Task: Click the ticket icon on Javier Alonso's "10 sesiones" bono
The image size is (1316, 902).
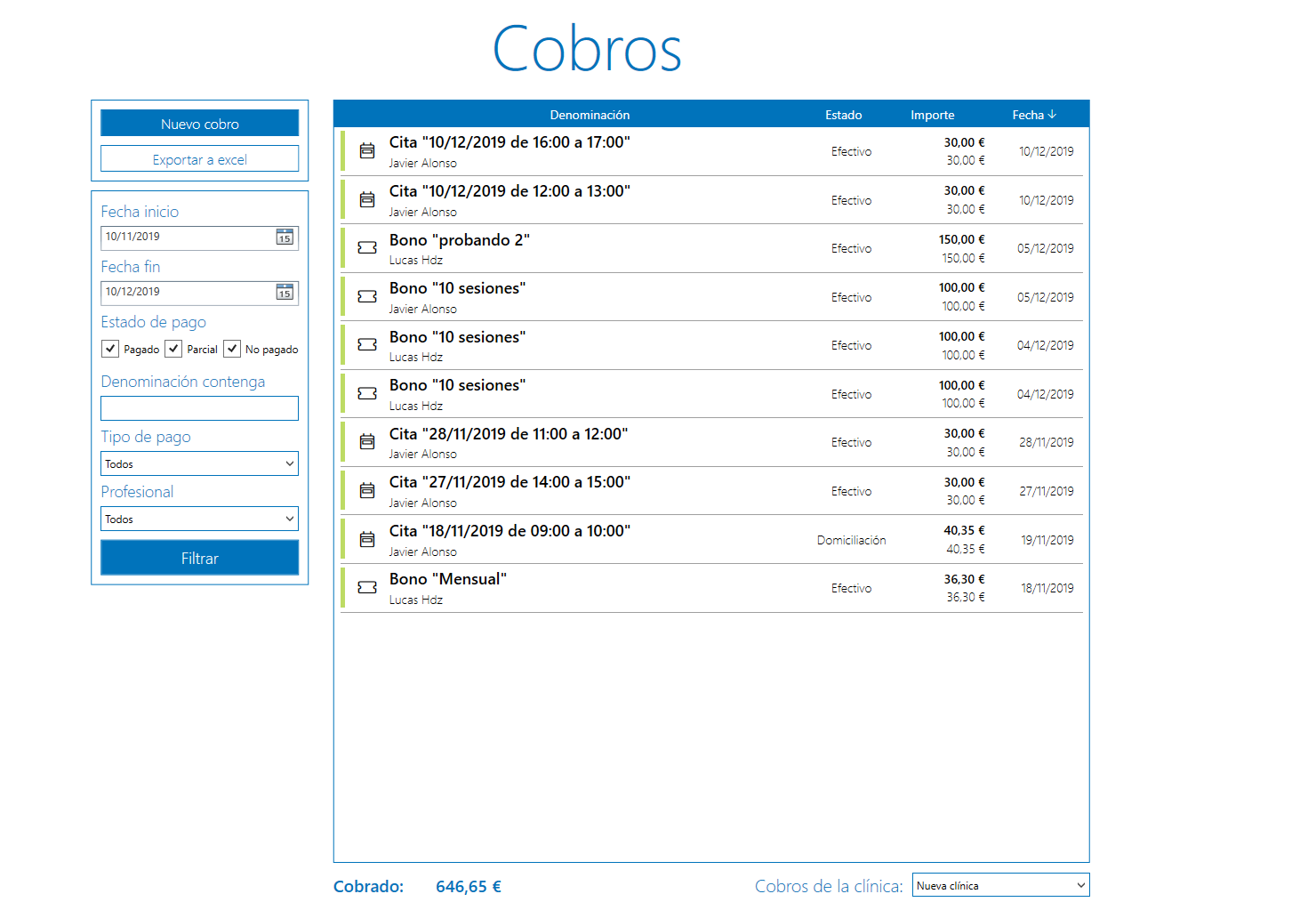Action: point(367,296)
